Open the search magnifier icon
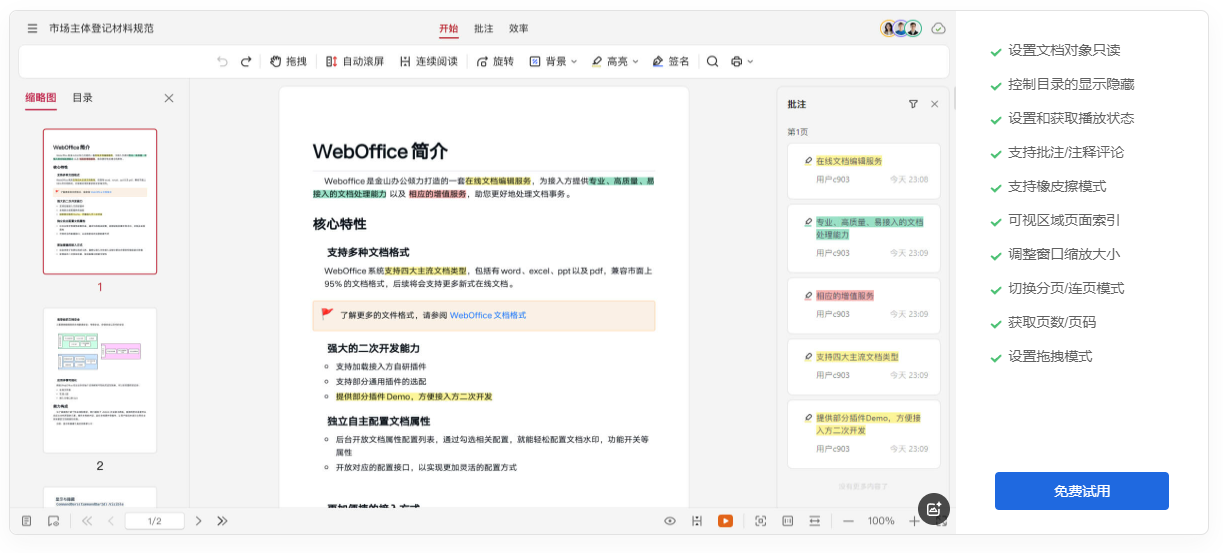 point(713,62)
